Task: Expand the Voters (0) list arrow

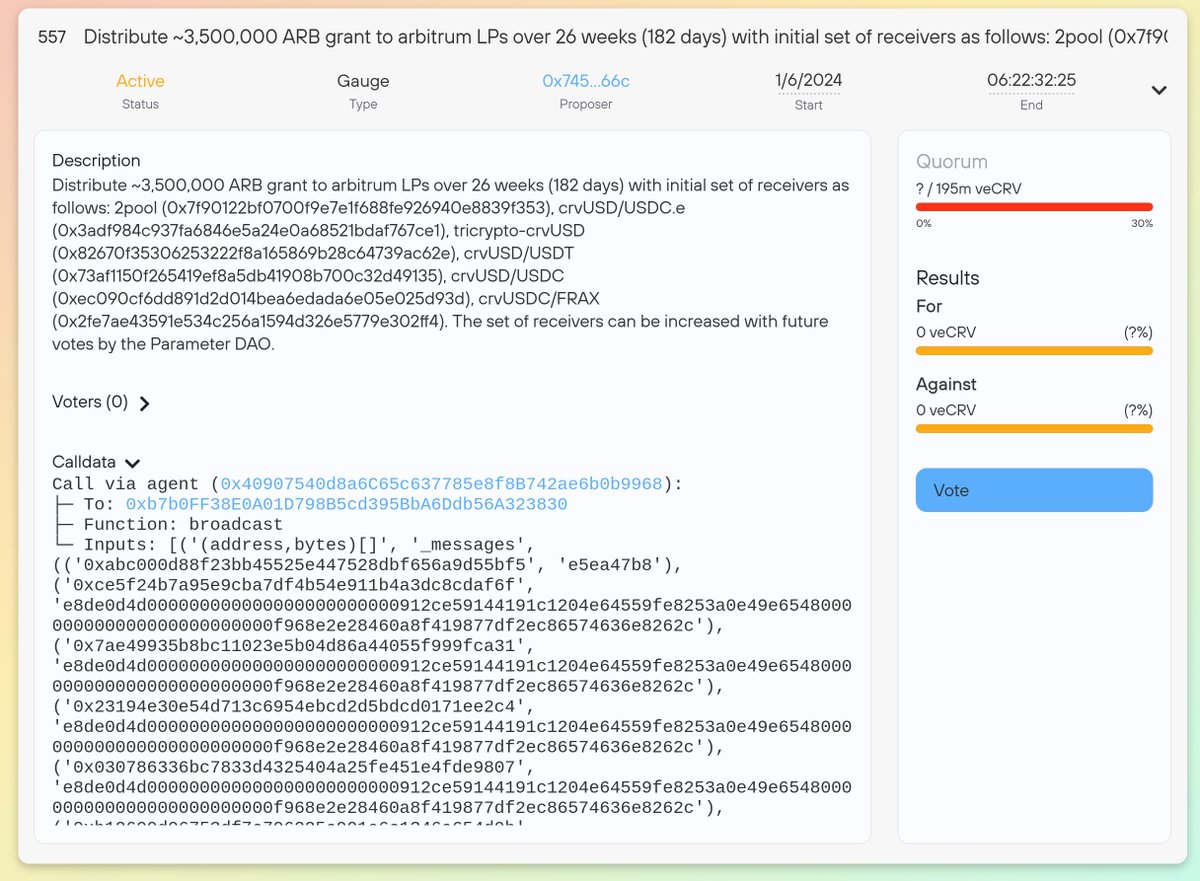Action: 145,404
